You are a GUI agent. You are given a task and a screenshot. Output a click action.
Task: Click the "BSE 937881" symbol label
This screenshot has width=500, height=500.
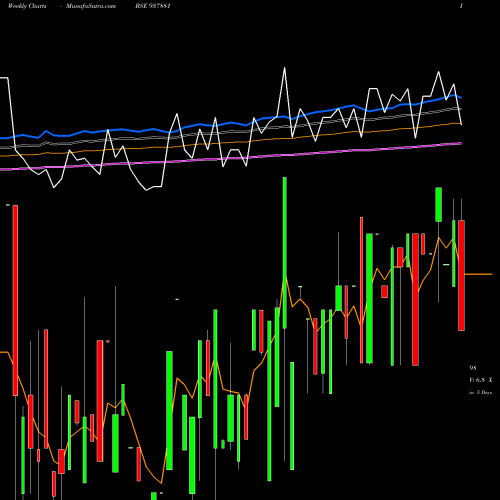[x=153, y=6]
